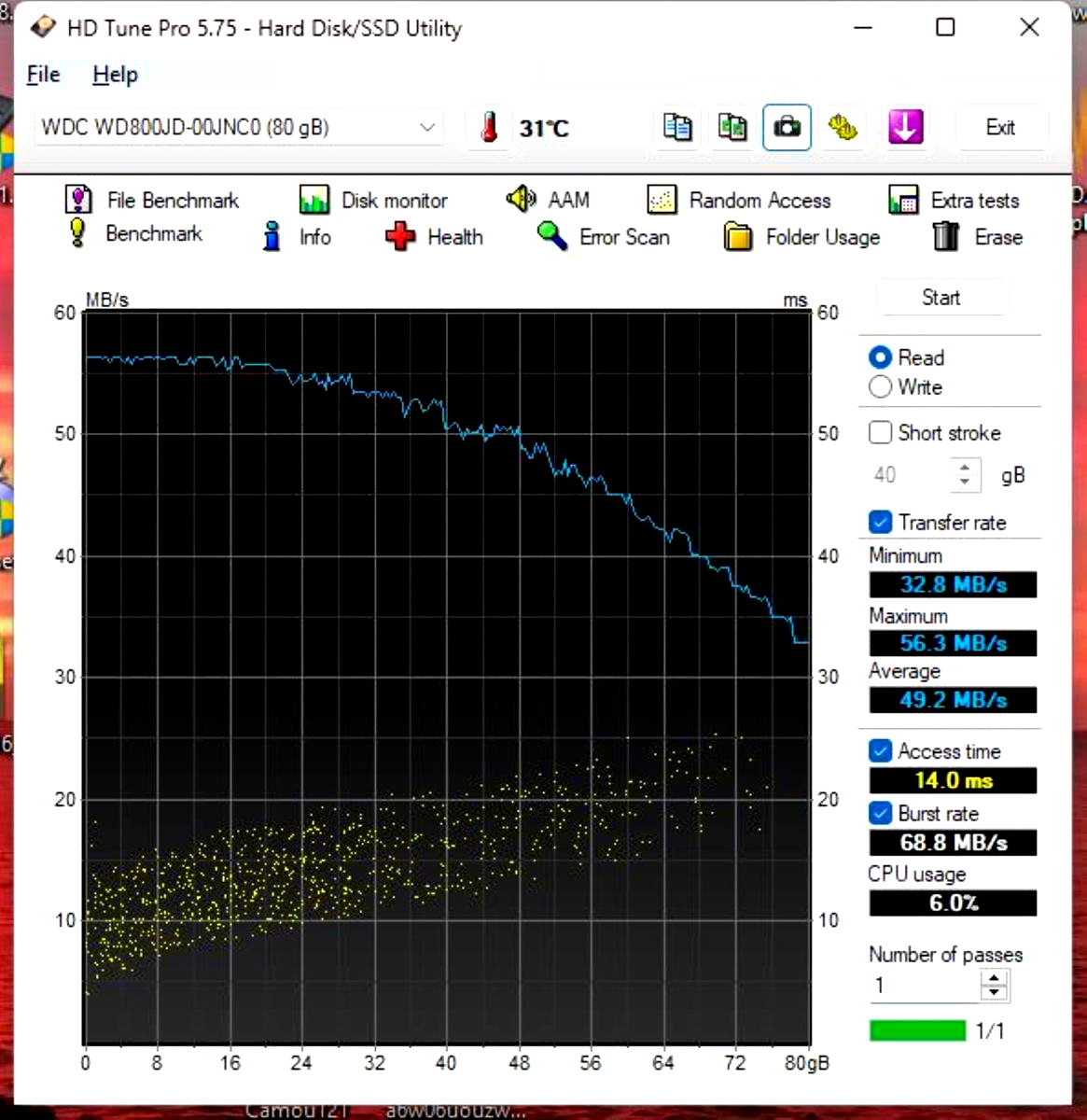1087x1120 pixels.
Task: Switch to the Benchmark tab
Action: 132,233
